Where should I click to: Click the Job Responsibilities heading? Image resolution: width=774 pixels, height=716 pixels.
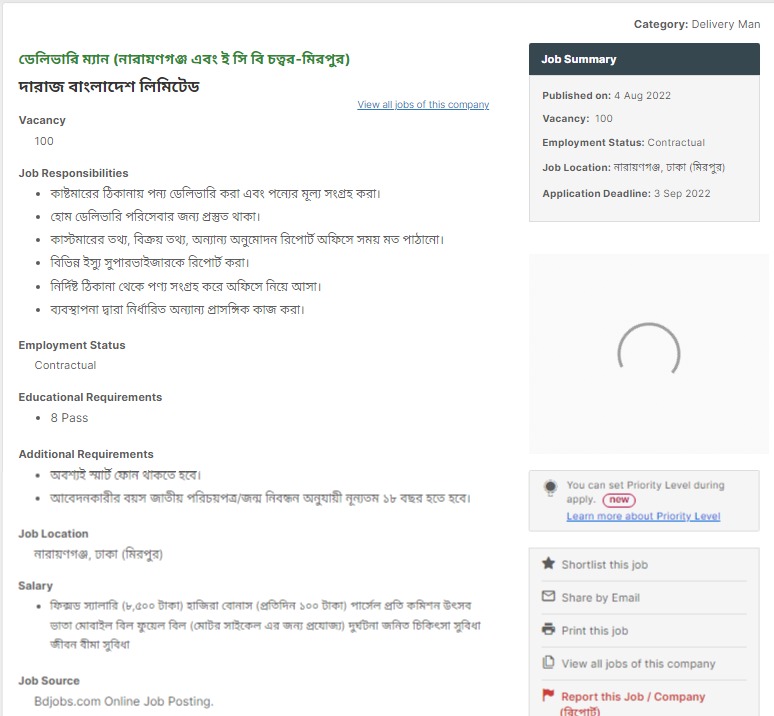[x=74, y=173]
